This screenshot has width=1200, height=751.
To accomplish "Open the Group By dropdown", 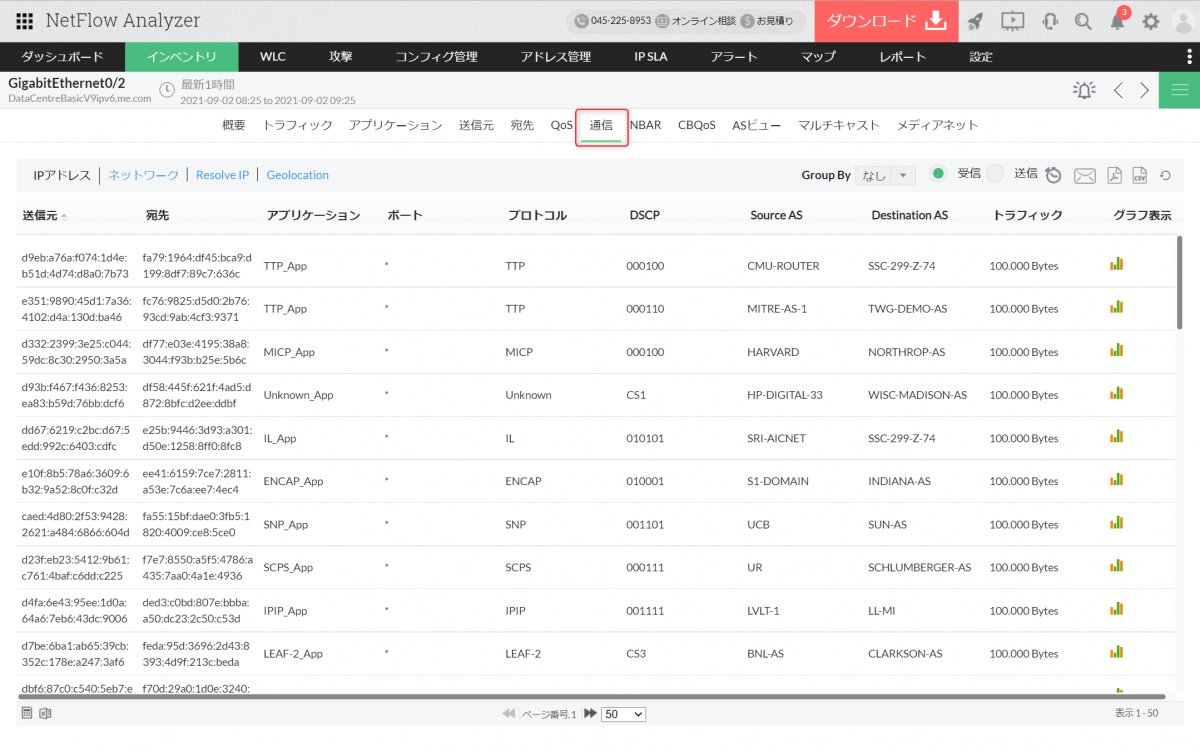I will click(x=885, y=176).
